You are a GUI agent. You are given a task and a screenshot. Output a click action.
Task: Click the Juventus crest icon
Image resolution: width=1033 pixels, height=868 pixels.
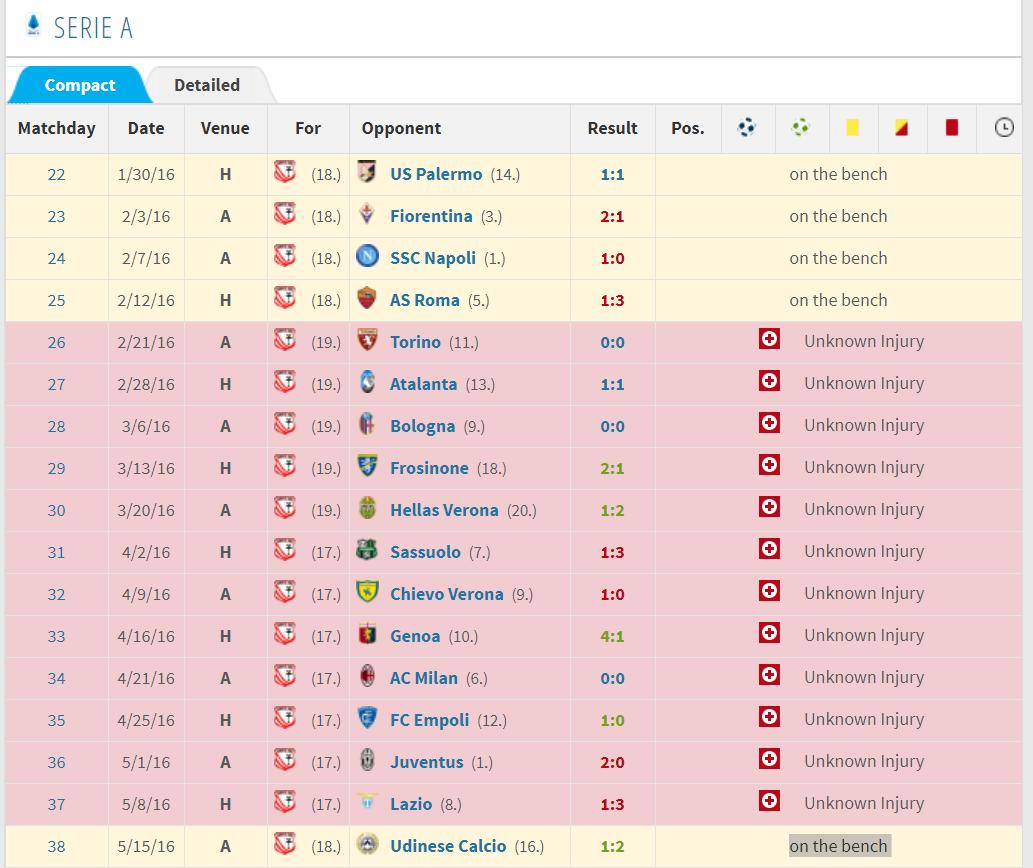click(x=367, y=760)
